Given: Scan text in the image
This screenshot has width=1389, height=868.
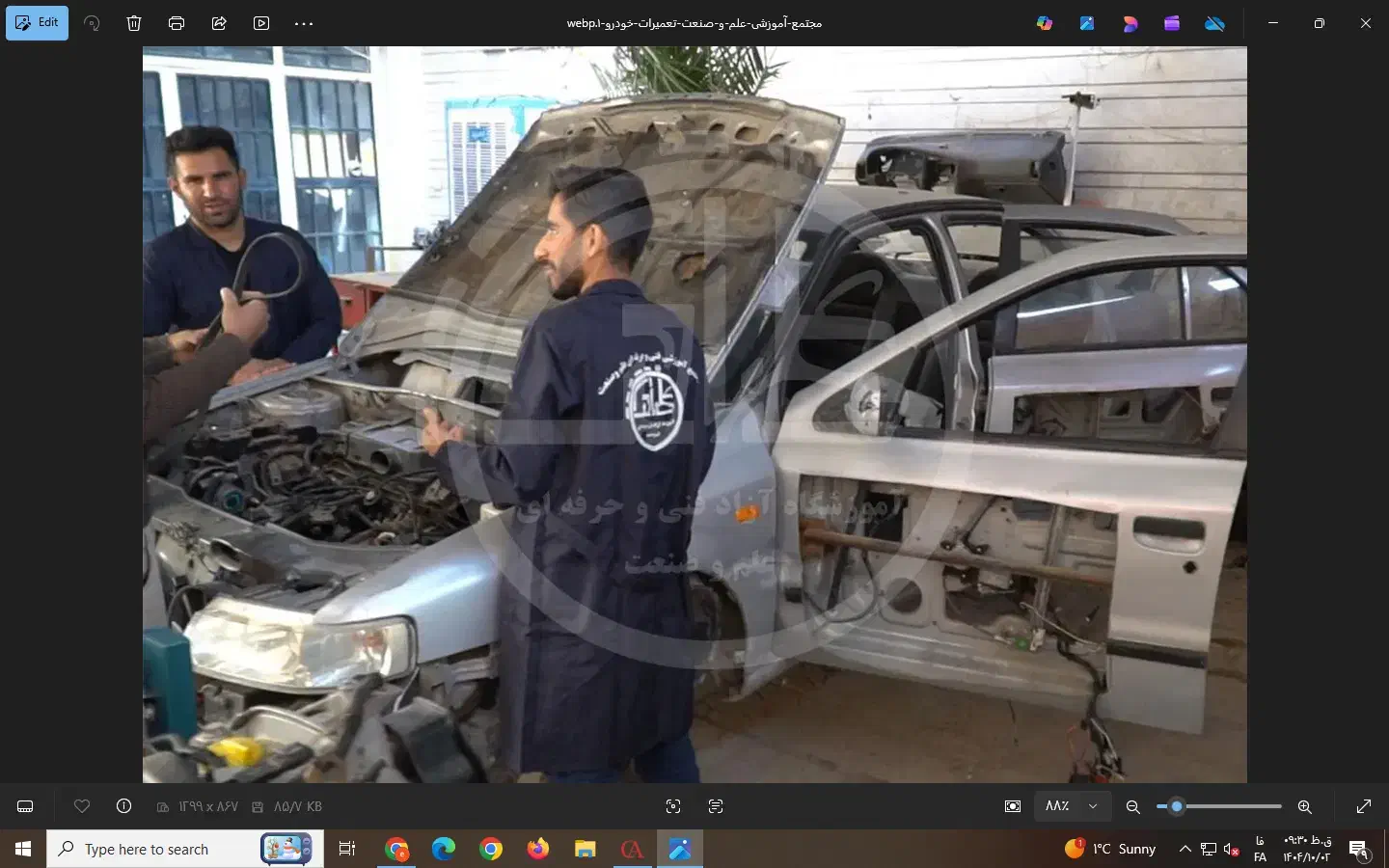Looking at the screenshot, I should coord(716,806).
